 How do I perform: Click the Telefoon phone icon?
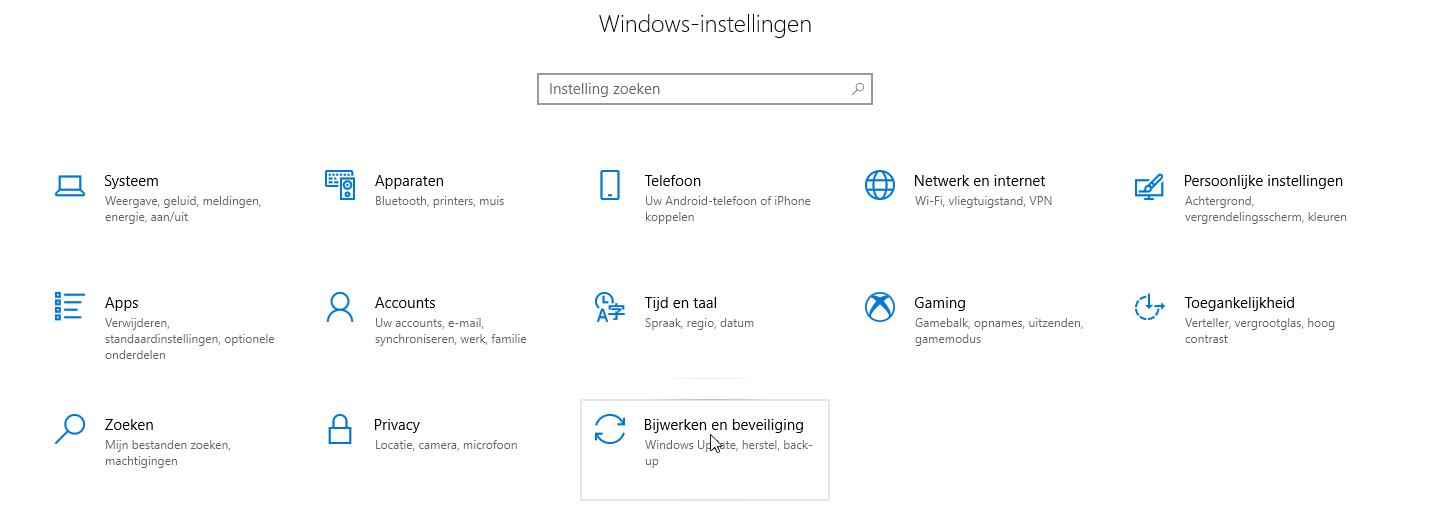pyautogui.click(x=609, y=185)
